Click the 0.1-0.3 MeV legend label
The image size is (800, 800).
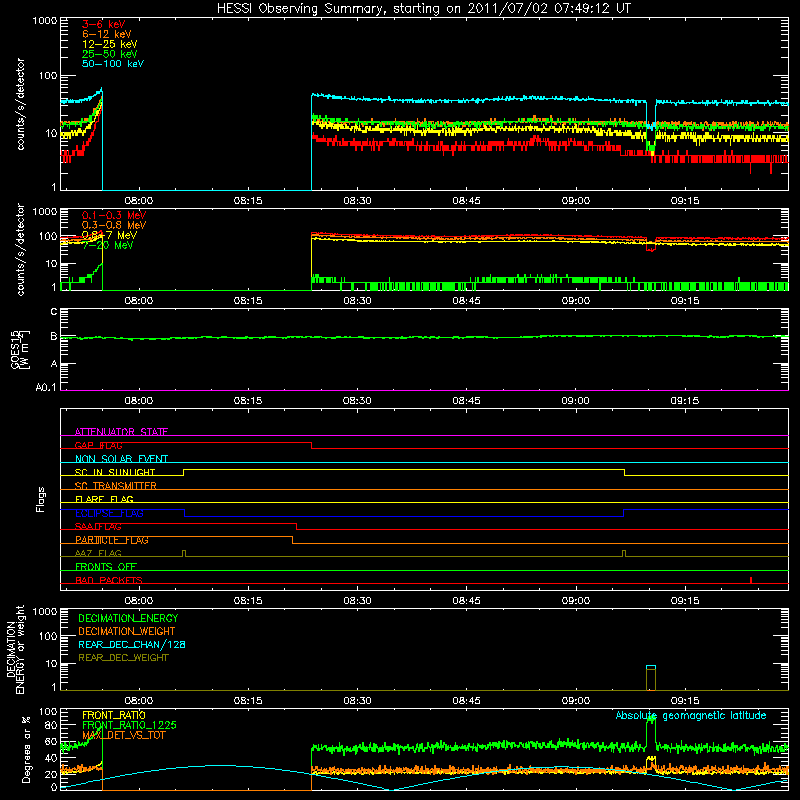tap(114, 215)
